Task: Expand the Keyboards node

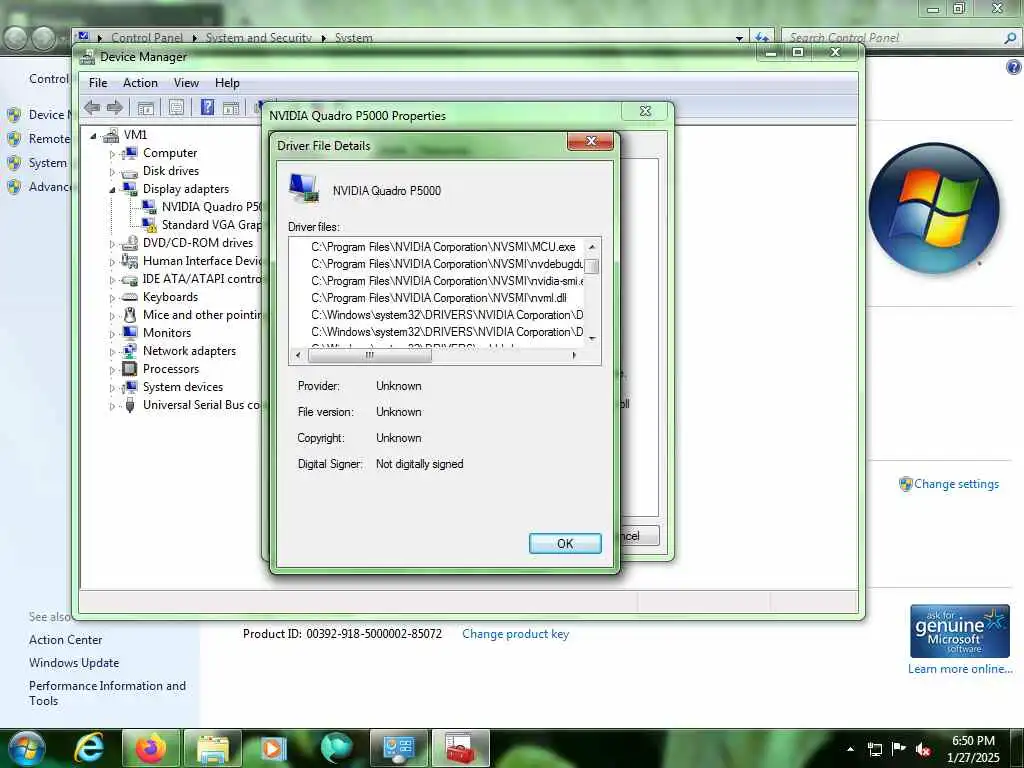Action: pos(112,298)
